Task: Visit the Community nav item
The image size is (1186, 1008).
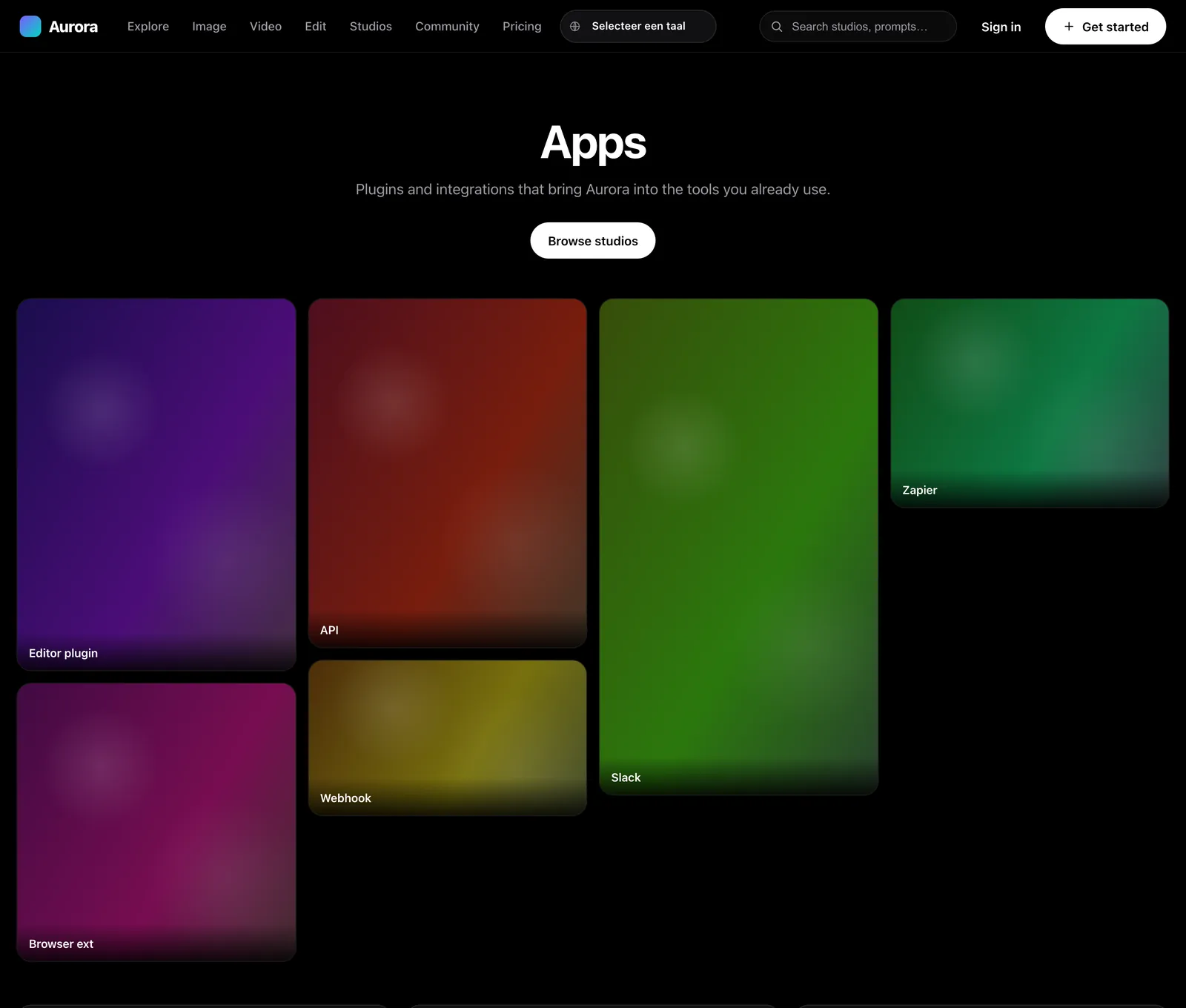Action: point(447,27)
